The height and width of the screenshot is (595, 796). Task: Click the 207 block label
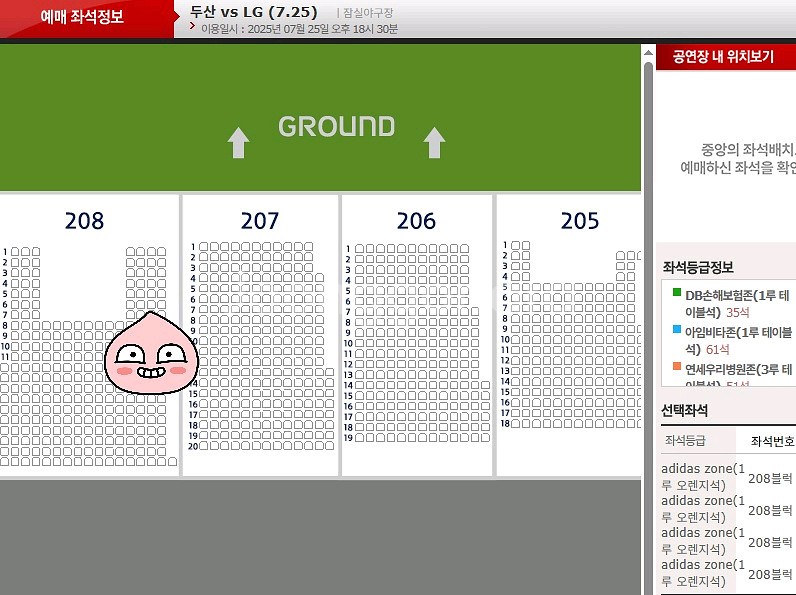(259, 221)
